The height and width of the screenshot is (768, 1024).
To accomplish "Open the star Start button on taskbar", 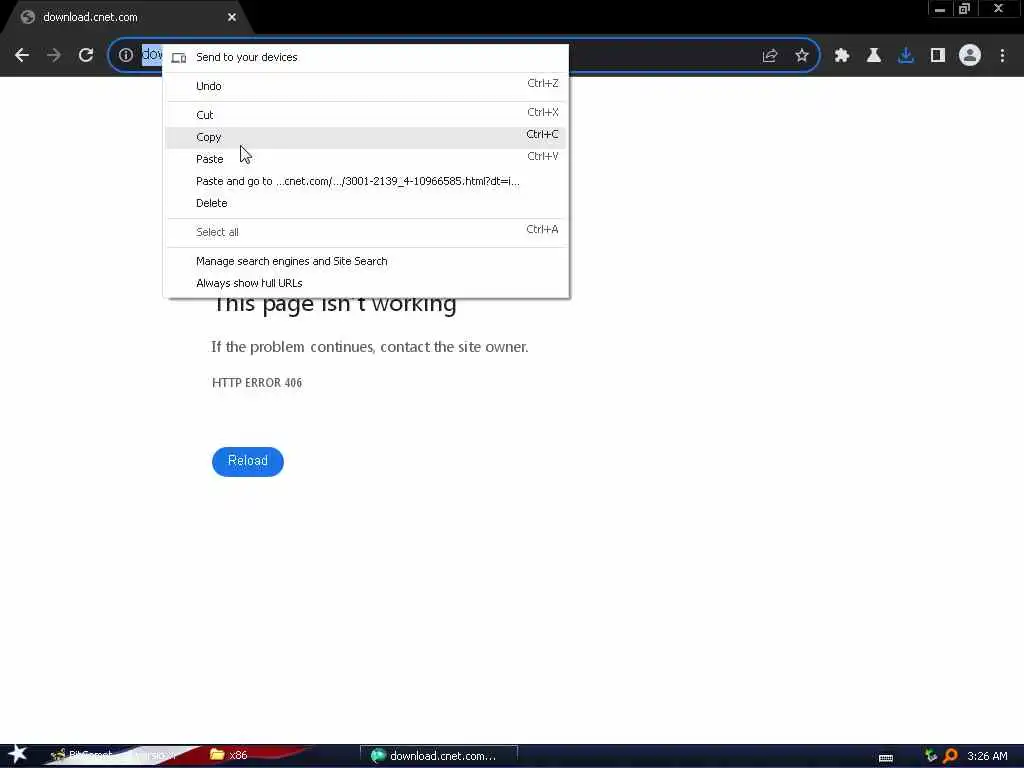I will click(x=17, y=754).
